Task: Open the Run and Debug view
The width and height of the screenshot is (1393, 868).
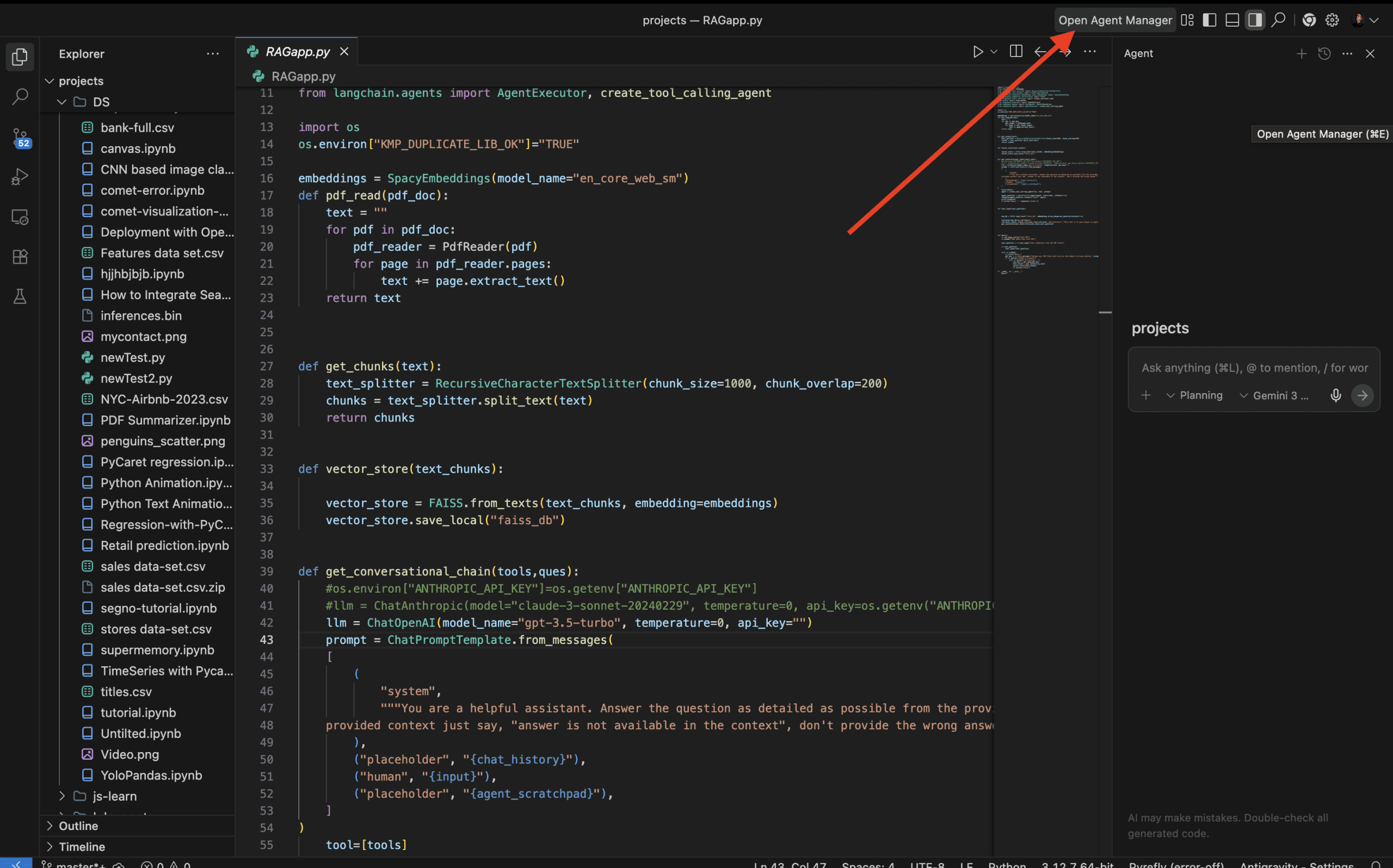Action: [20, 177]
